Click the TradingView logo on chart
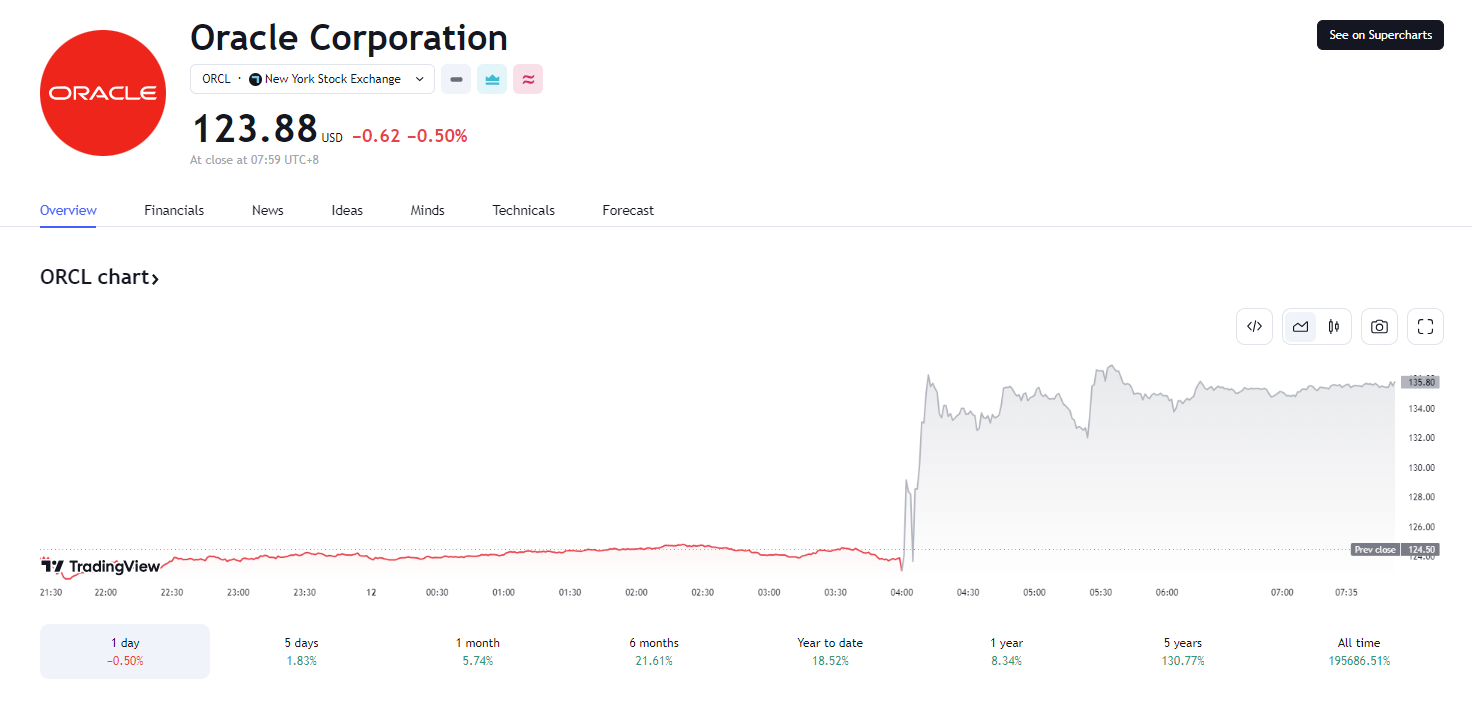1472x708 pixels. coord(100,567)
